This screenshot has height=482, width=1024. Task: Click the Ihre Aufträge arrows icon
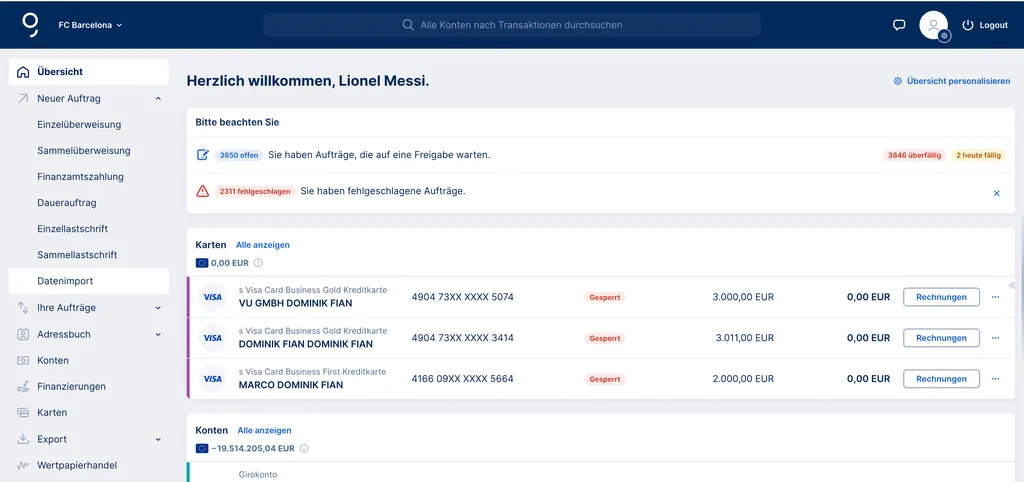[x=24, y=308]
